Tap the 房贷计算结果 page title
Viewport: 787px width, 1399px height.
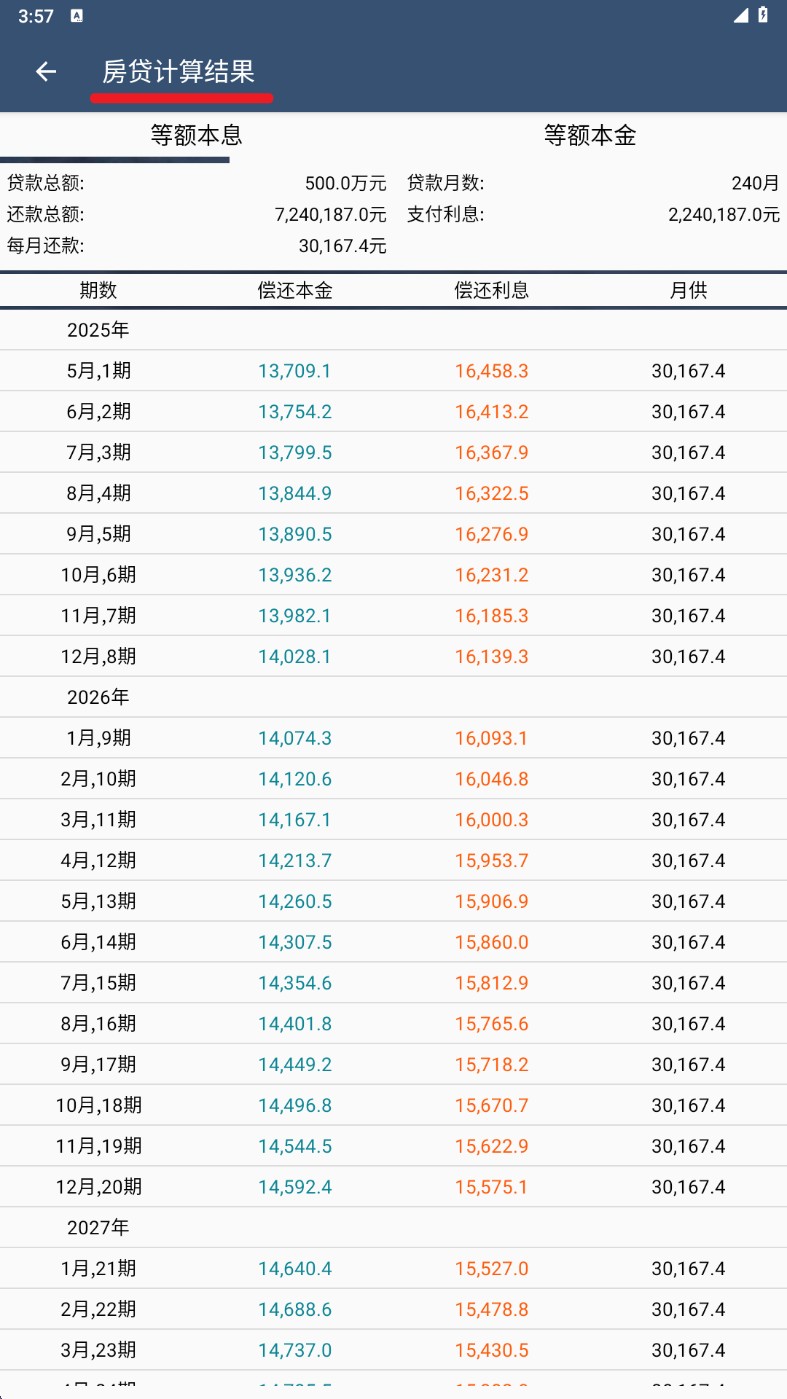pos(178,71)
